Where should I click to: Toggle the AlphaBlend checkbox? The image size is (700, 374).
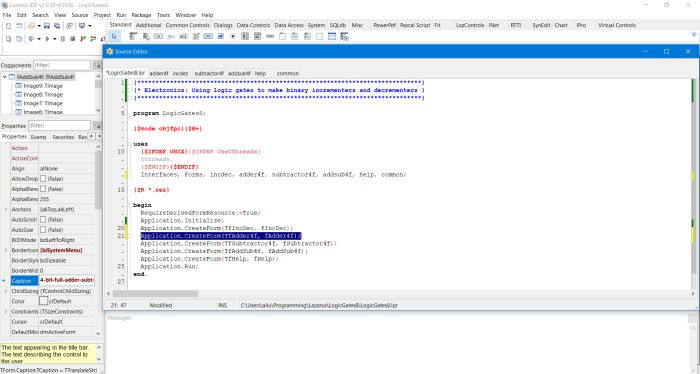pyautogui.click(x=43, y=189)
